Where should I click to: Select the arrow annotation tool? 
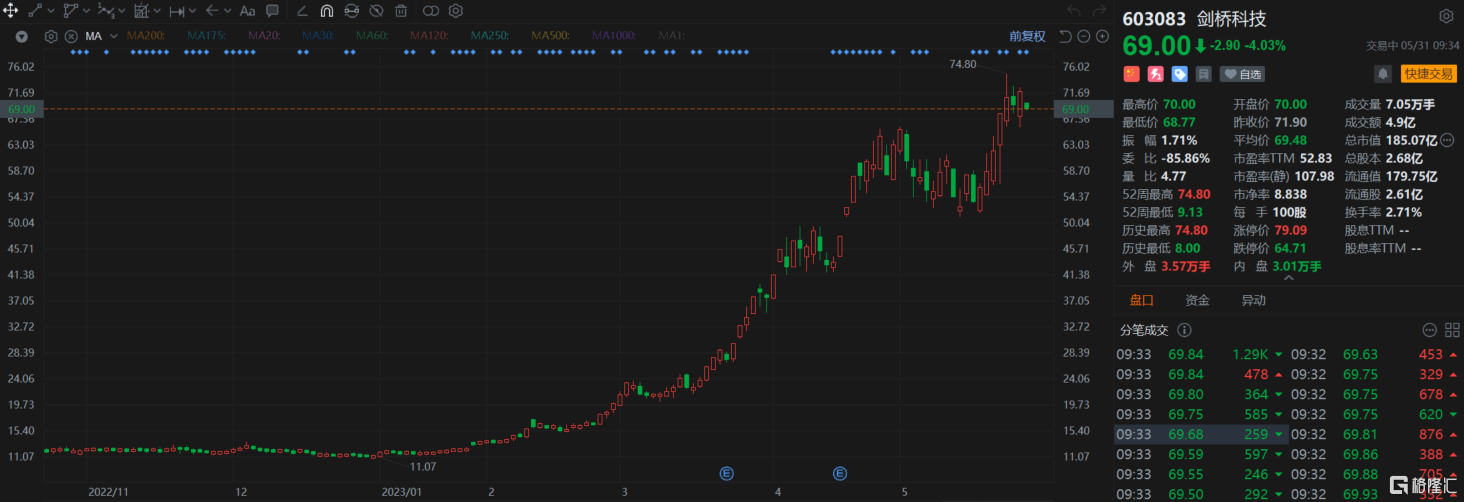click(211, 11)
